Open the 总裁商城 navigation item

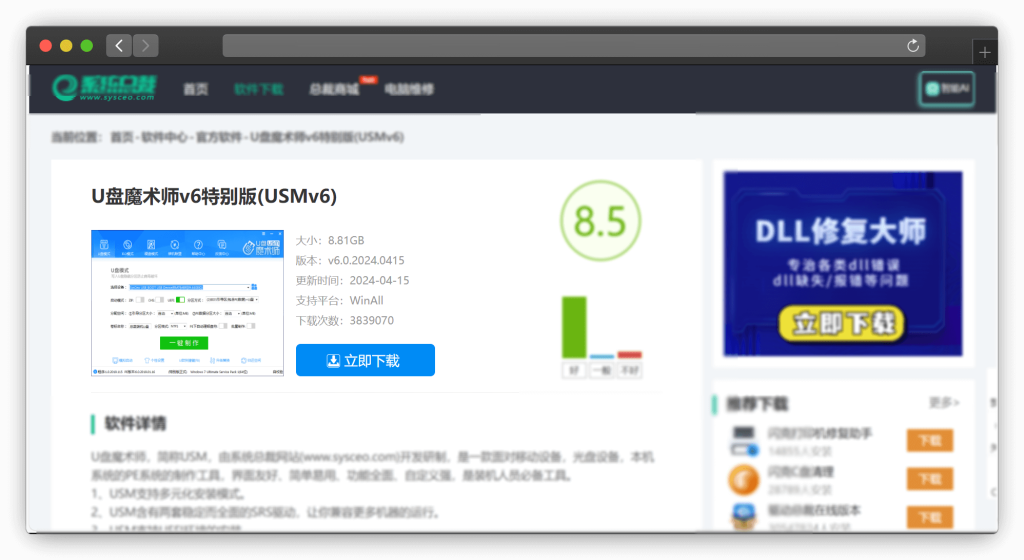pos(334,89)
